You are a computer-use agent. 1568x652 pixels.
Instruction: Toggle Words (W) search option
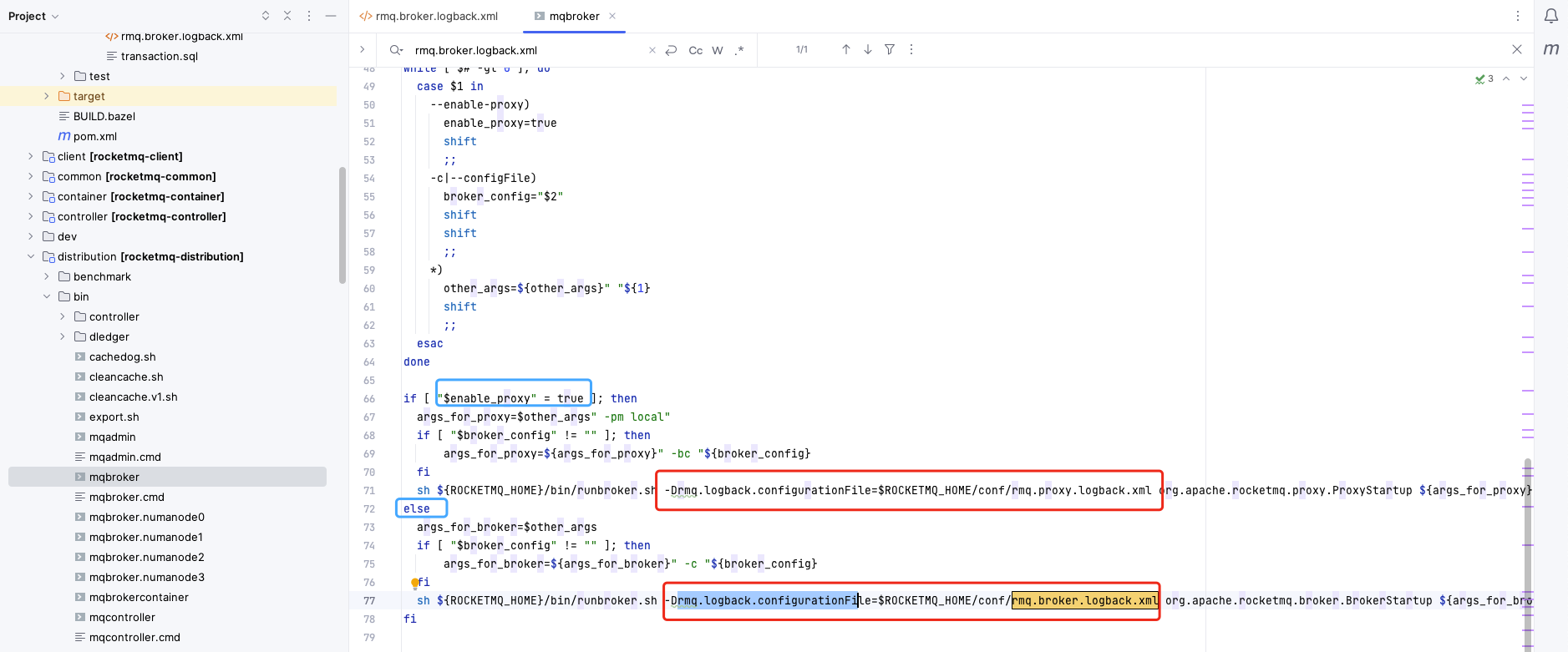(718, 50)
